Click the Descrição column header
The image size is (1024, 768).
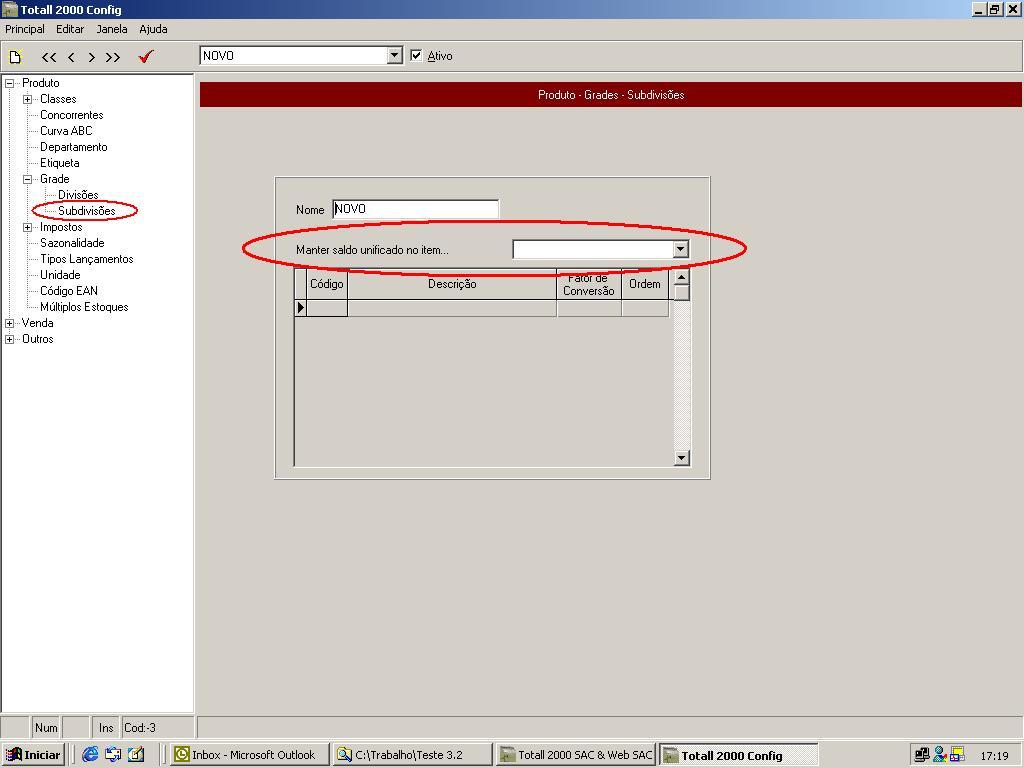point(452,284)
